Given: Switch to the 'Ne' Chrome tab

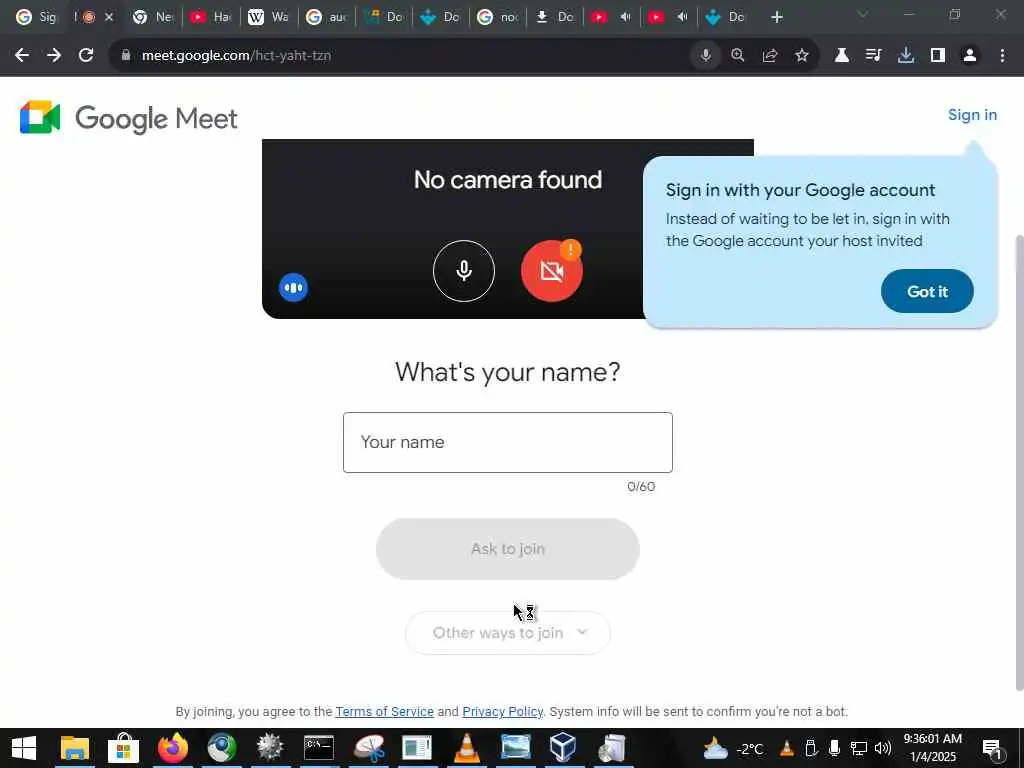Looking at the screenshot, I should point(153,17).
